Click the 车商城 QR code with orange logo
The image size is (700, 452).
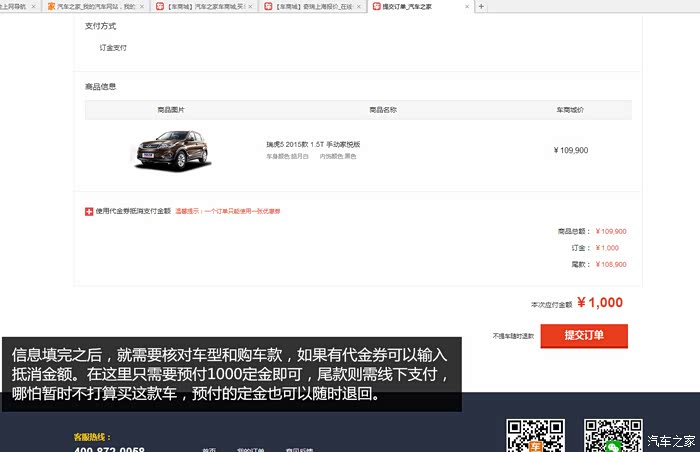coord(535,435)
